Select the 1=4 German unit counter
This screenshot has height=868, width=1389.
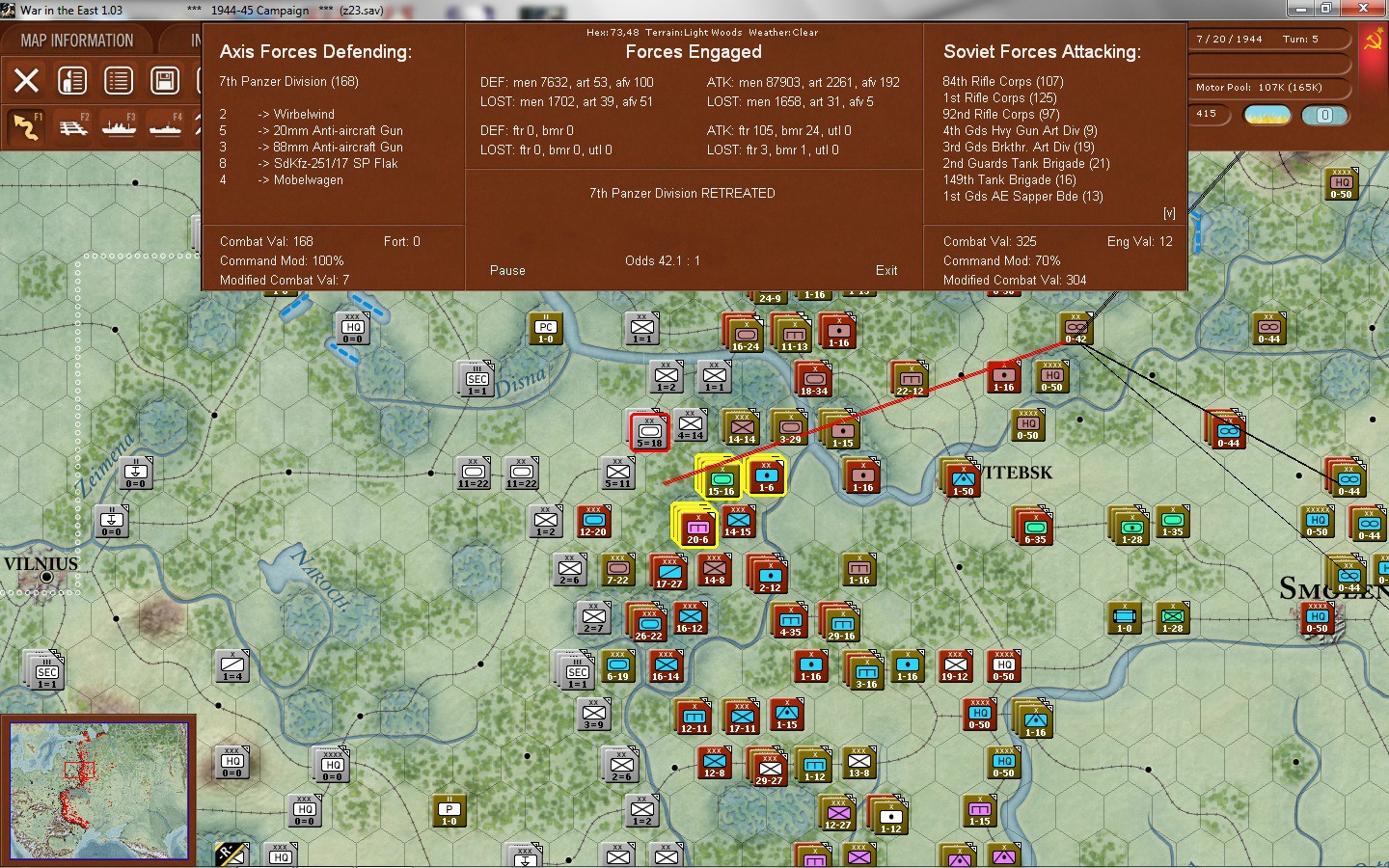click(232, 665)
